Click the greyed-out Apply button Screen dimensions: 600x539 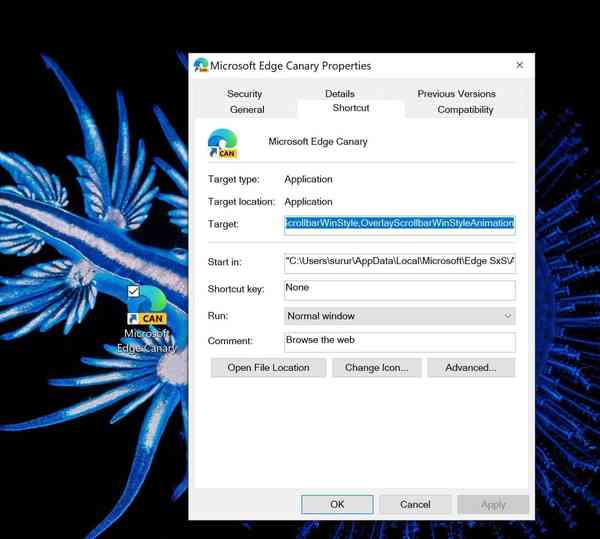(x=493, y=505)
